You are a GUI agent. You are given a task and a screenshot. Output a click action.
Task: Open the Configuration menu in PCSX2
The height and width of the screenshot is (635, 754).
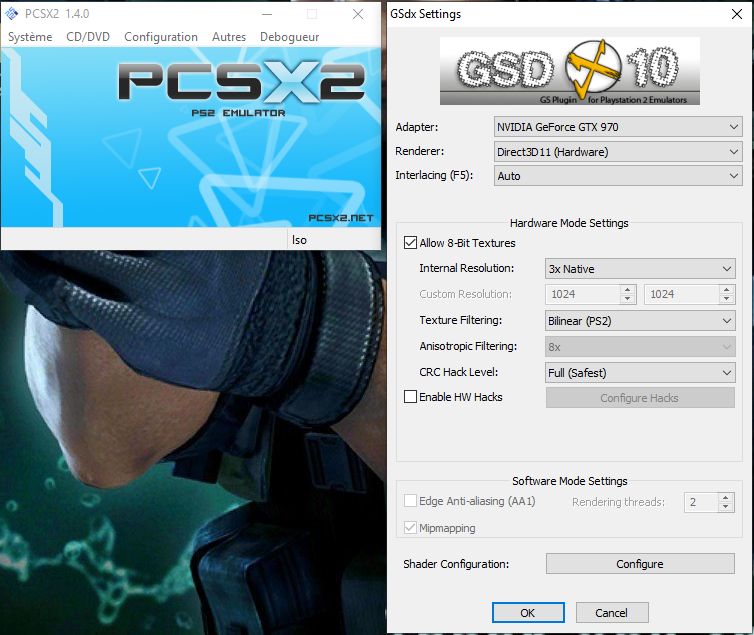point(161,37)
